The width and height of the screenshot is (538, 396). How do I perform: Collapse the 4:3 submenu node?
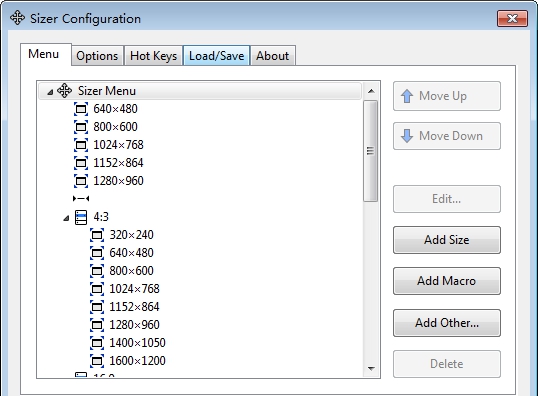coord(67,218)
